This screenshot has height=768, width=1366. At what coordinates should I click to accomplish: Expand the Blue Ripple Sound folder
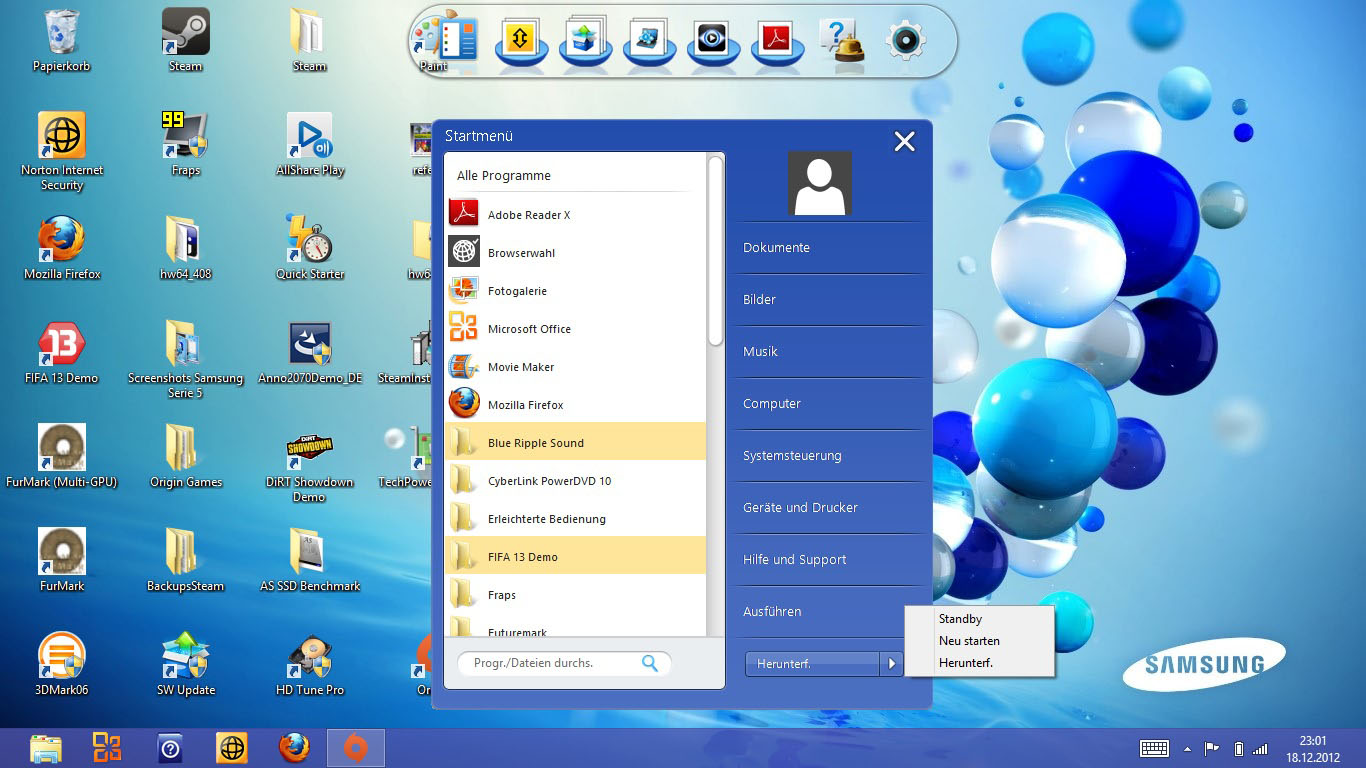coord(535,443)
